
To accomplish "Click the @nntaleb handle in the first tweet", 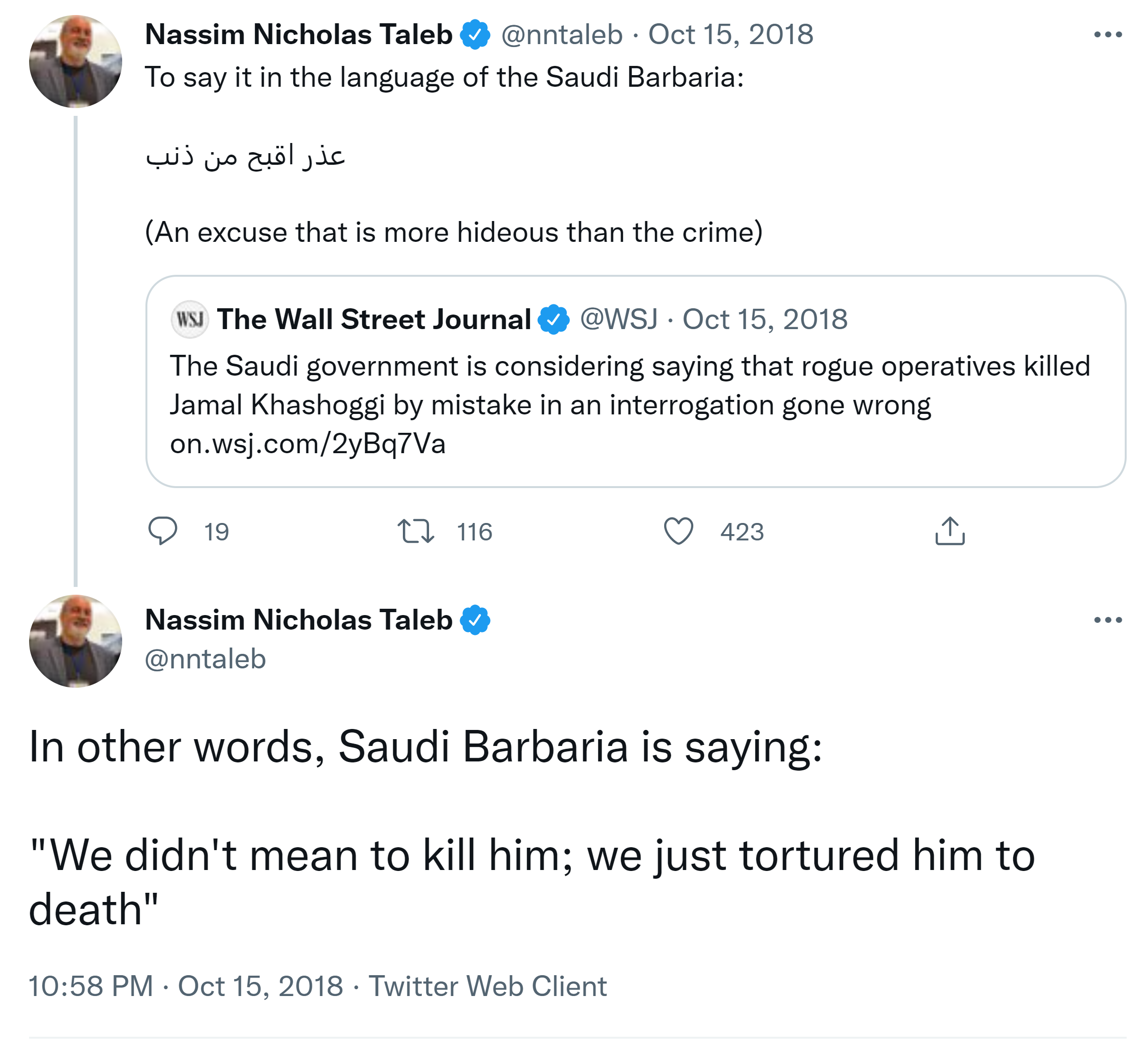I will (562, 34).
